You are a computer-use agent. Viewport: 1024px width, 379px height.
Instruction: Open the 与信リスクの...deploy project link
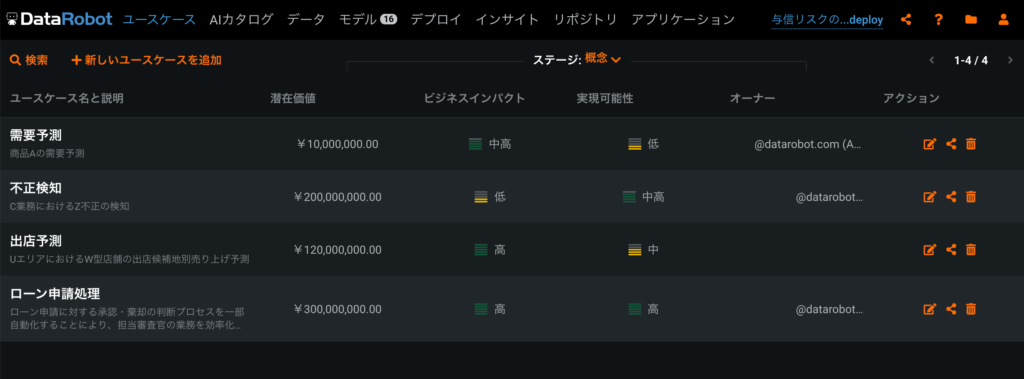pos(827,20)
